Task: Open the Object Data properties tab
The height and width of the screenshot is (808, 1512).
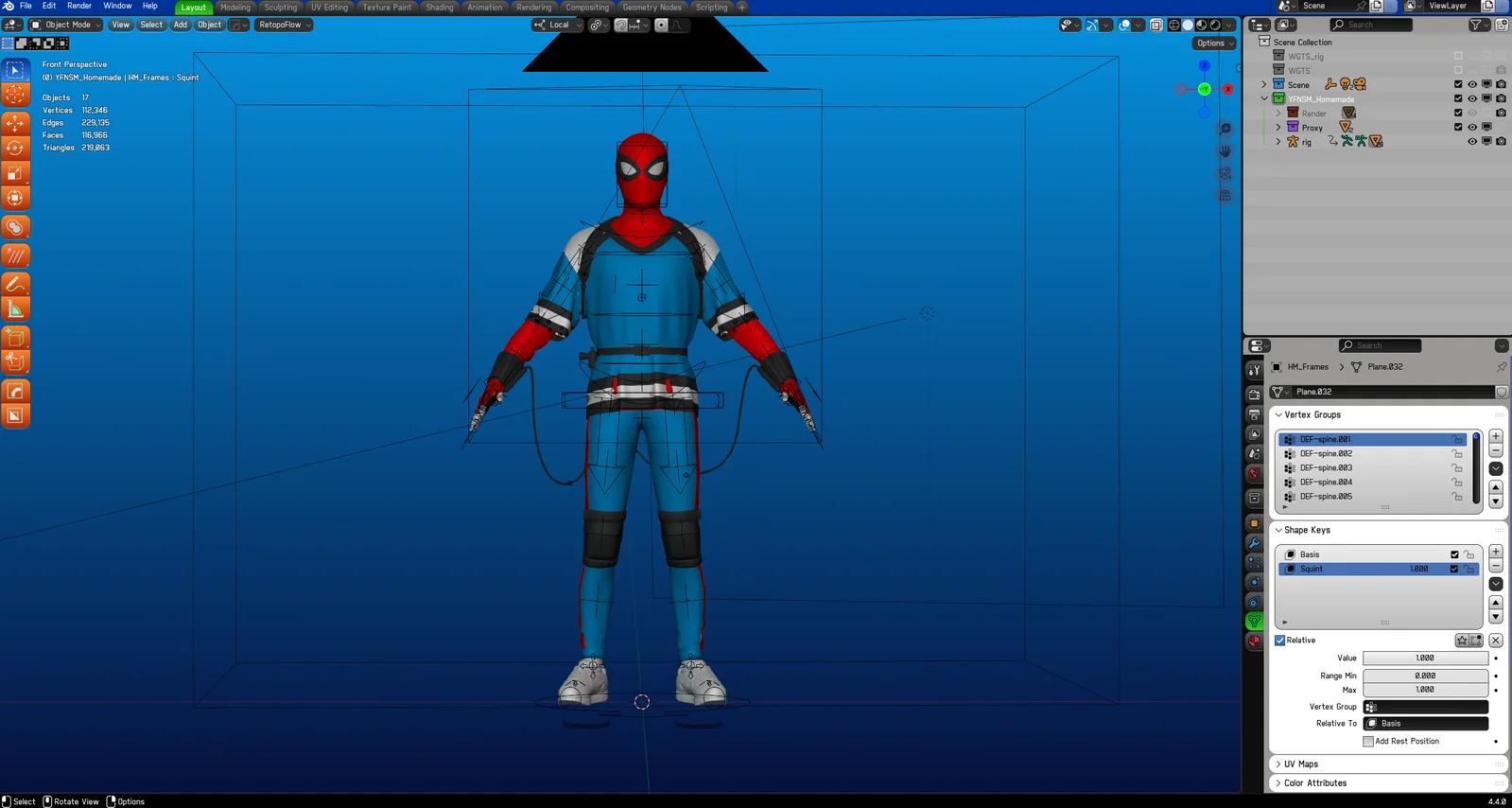Action: [x=1254, y=622]
